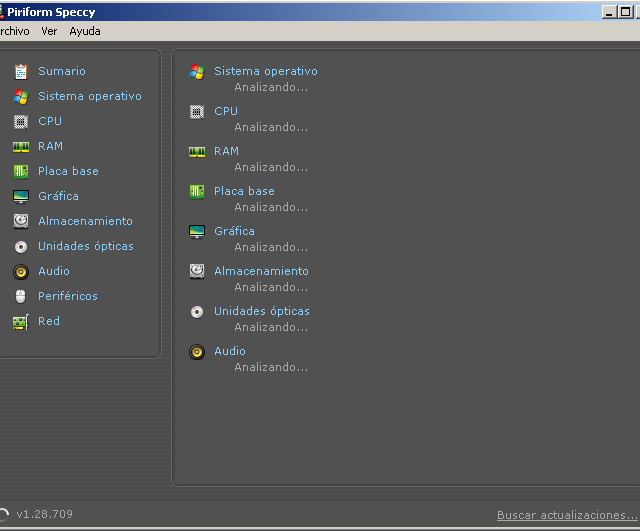This screenshot has height=531, width=640.
Task: Open Placa base heading in summary panel
Action: 244,191
